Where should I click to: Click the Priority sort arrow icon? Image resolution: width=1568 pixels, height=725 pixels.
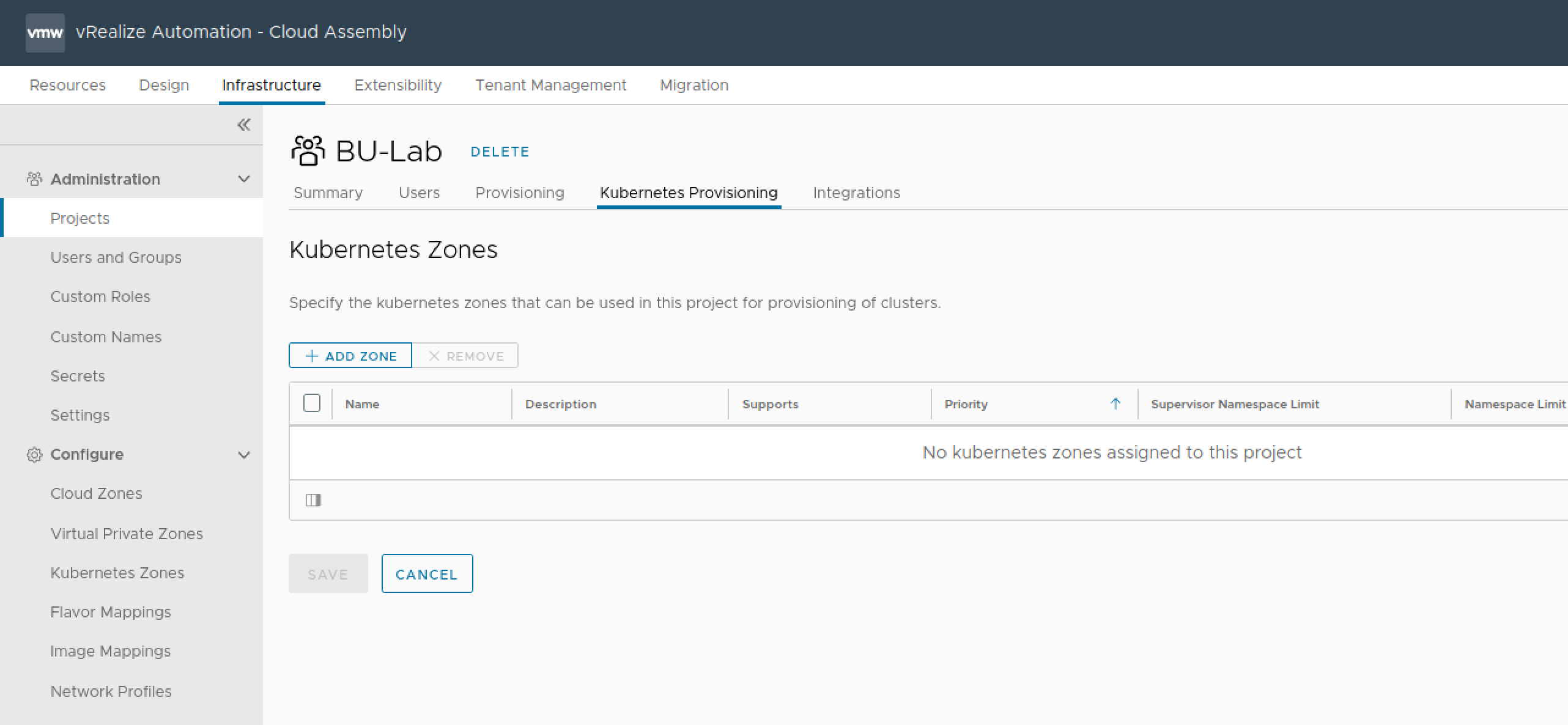coord(1115,403)
